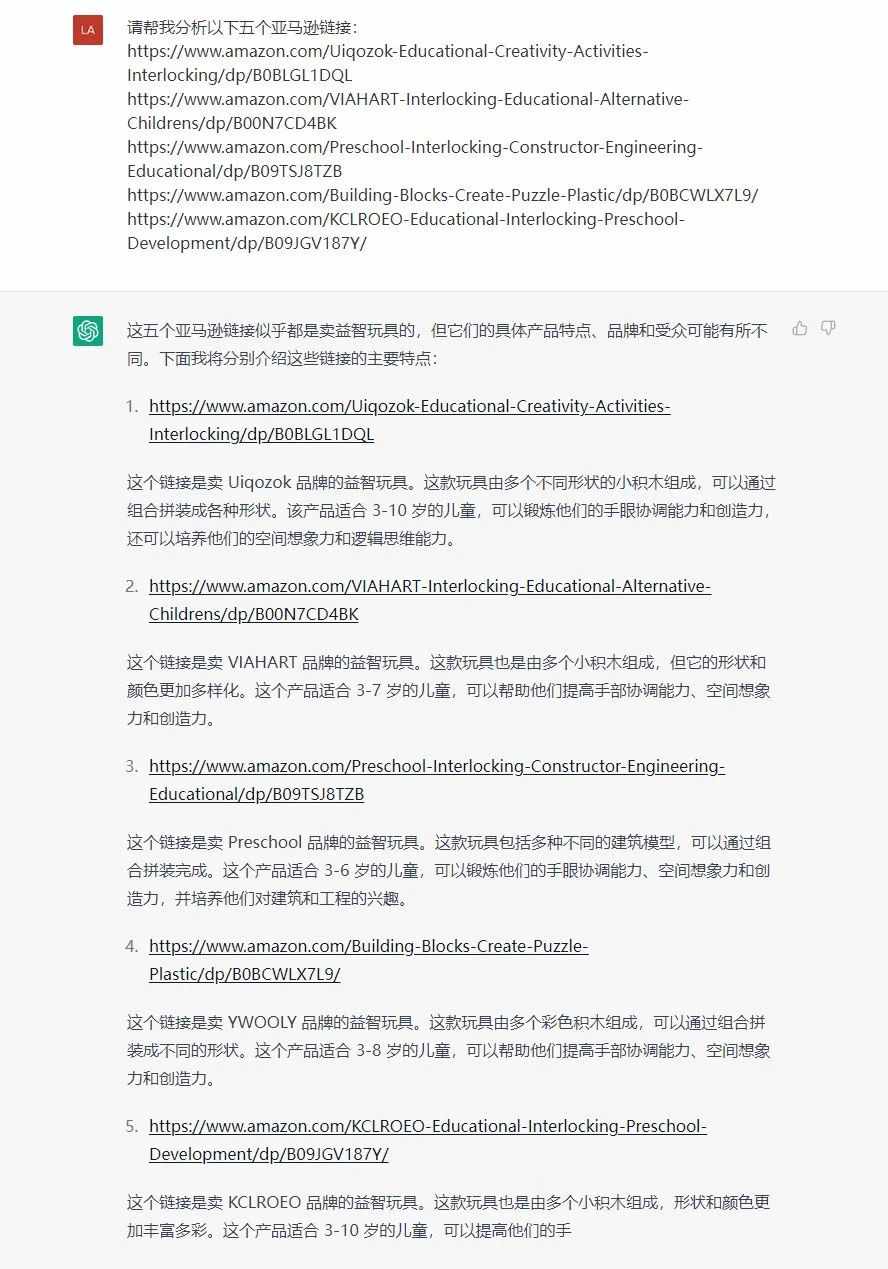The height and width of the screenshot is (1269, 888).
Task: Open the Uiqozok B0BLGL1DQL link in the answer
Action: [x=410, y=420]
